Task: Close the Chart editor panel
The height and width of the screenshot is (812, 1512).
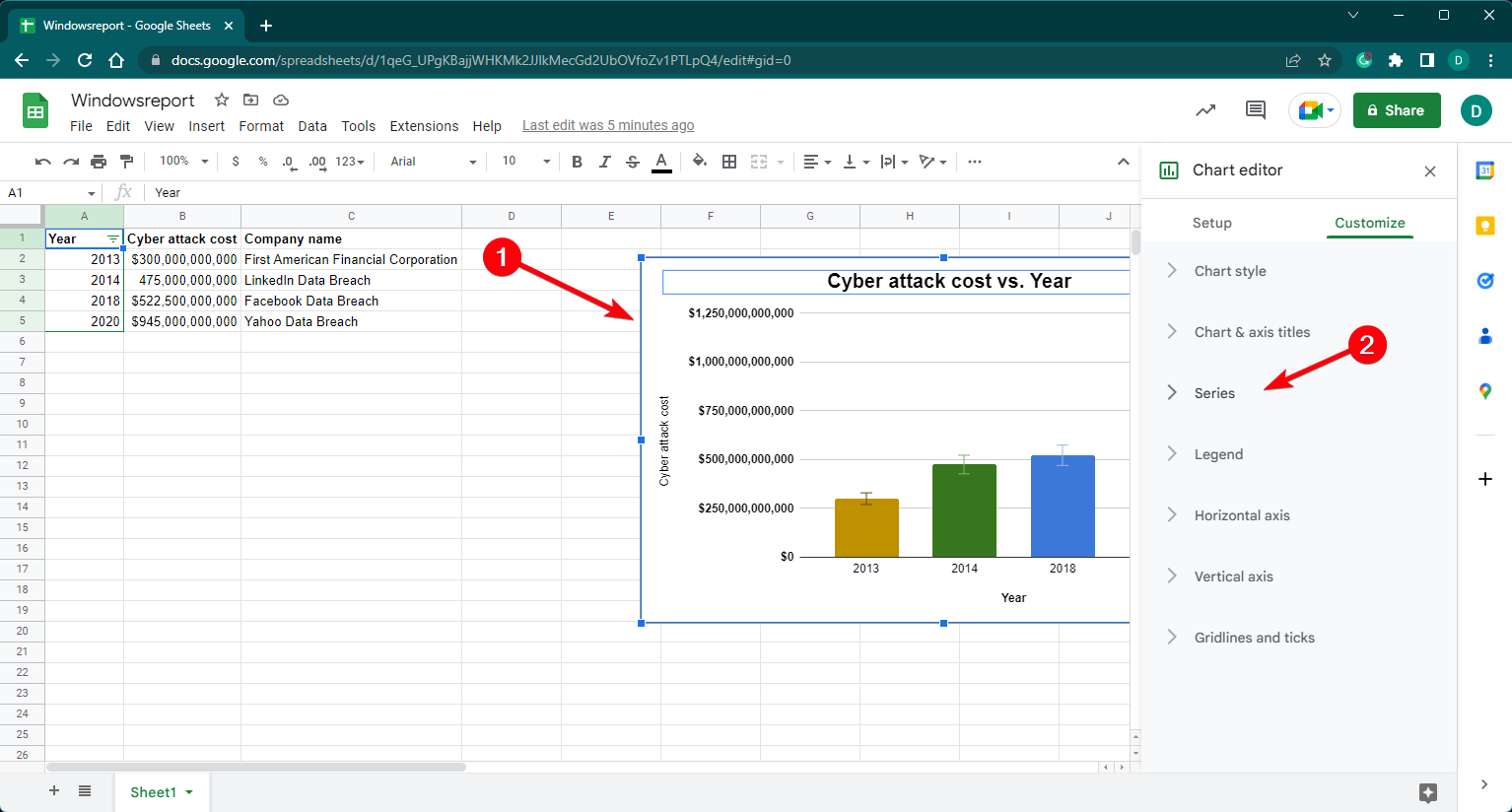Action: [x=1430, y=171]
